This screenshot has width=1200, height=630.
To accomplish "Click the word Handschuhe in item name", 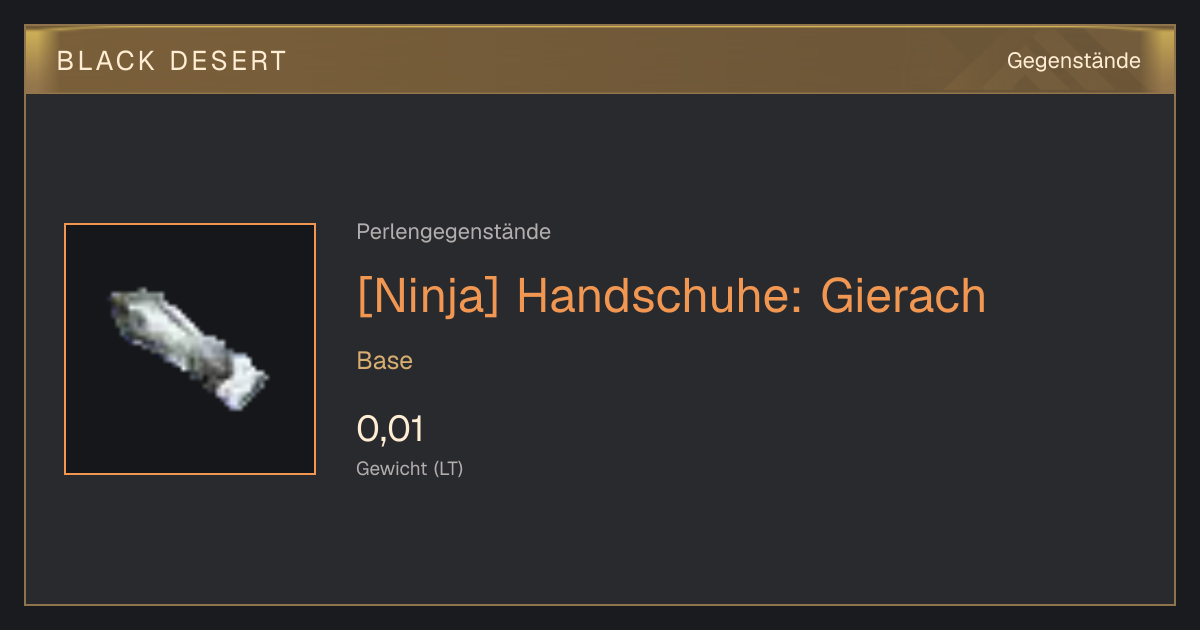I will click(x=660, y=296).
